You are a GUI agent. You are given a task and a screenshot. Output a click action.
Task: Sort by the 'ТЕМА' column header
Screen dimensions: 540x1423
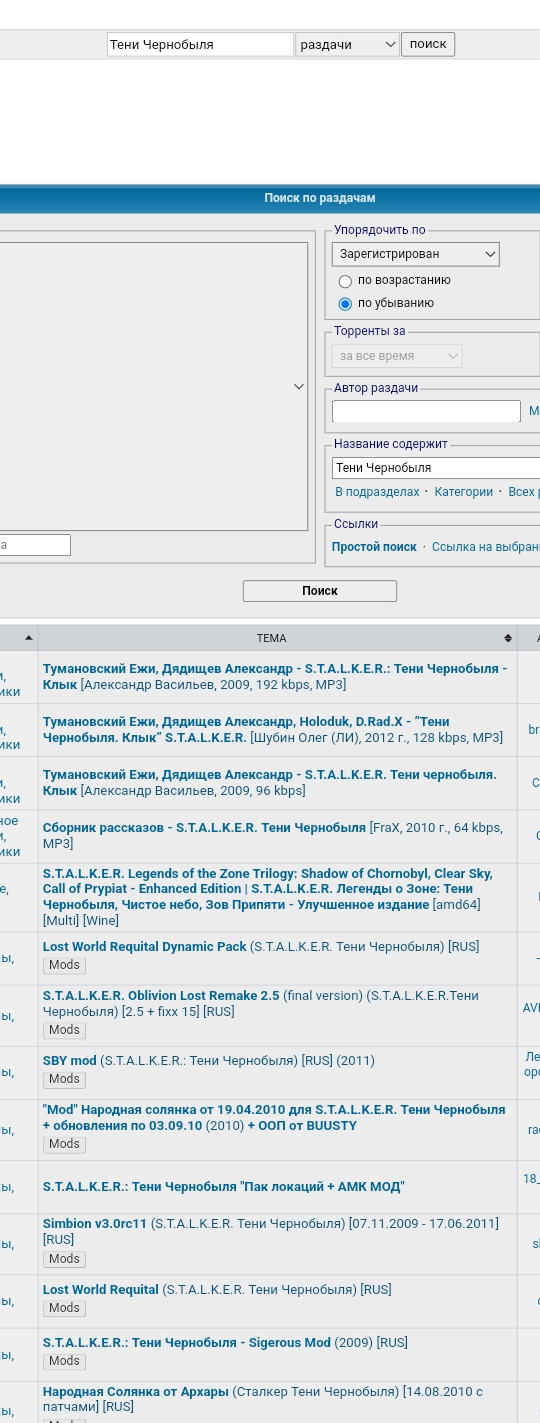tap(271, 638)
